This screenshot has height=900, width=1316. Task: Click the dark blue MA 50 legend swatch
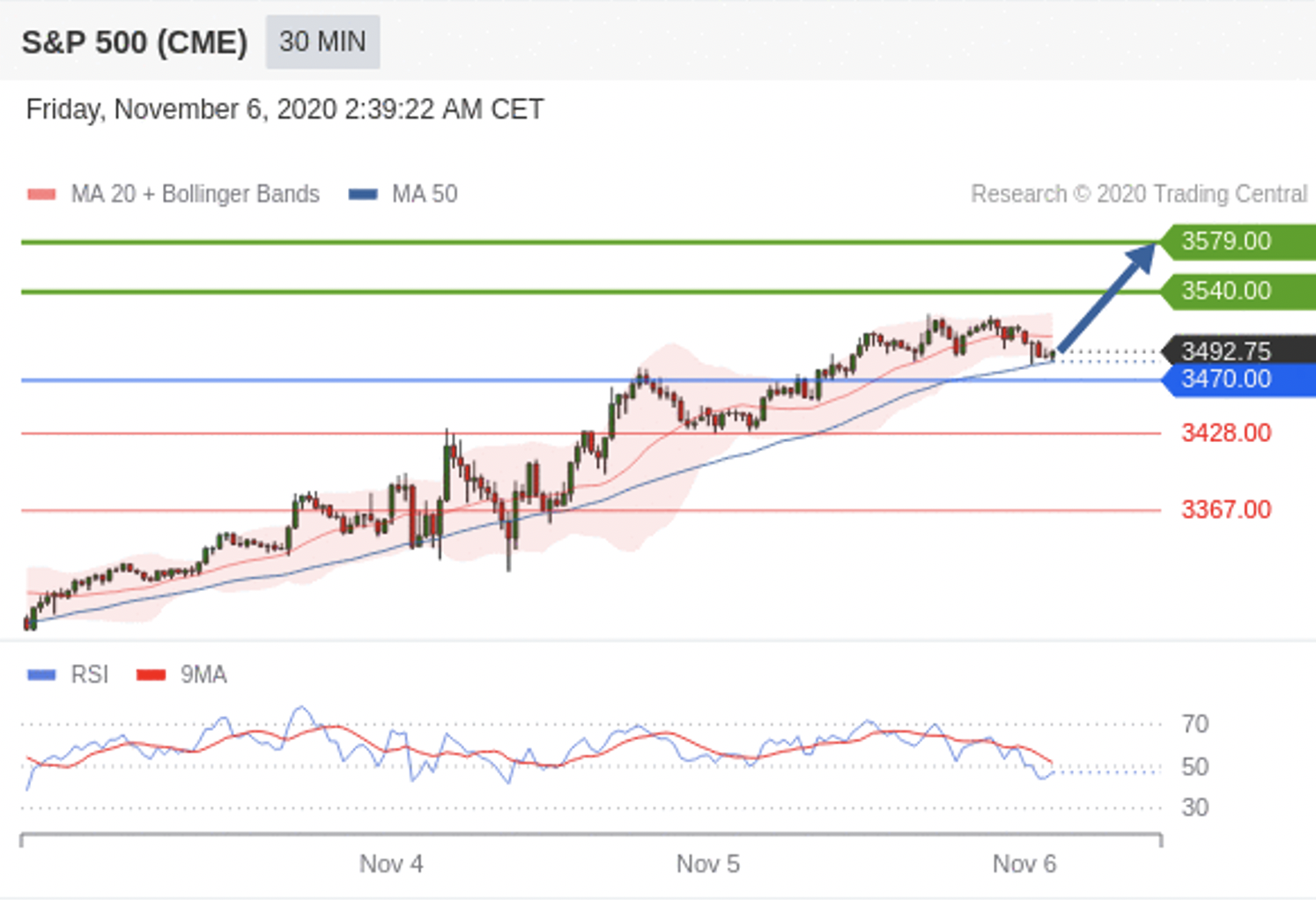pos(363,194)
